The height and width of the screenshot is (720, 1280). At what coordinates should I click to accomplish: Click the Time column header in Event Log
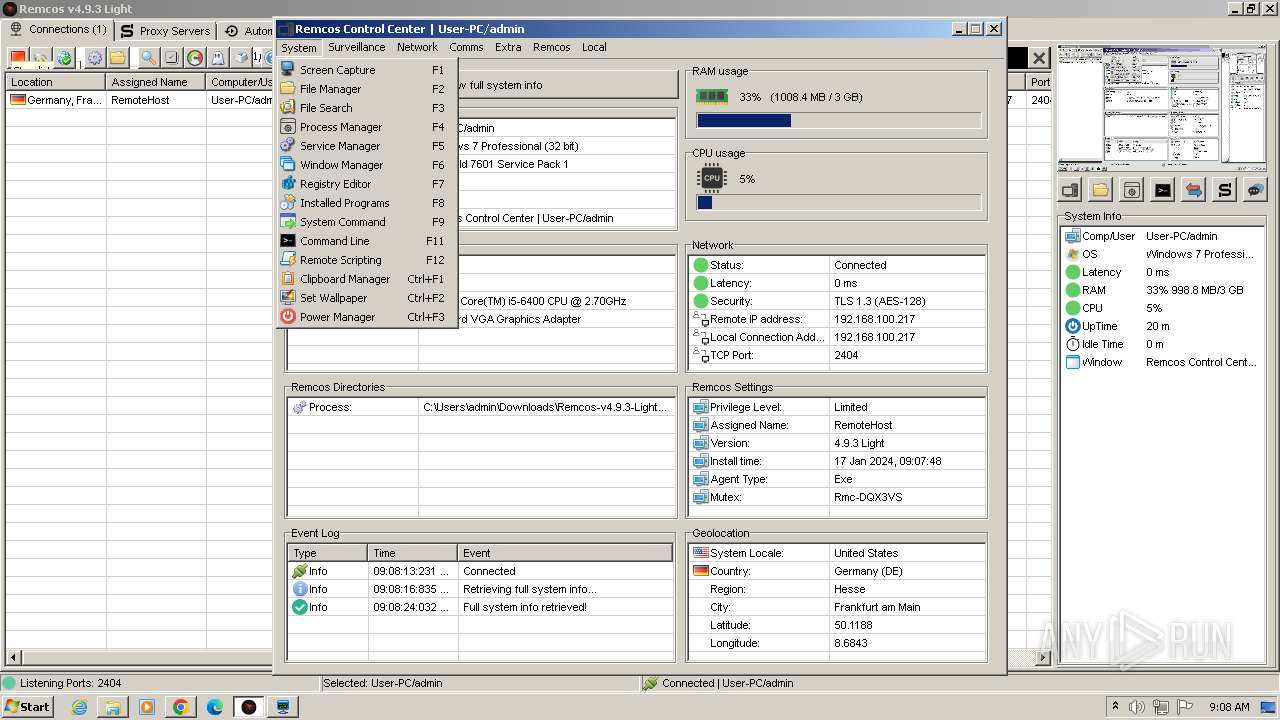(413, 553)
